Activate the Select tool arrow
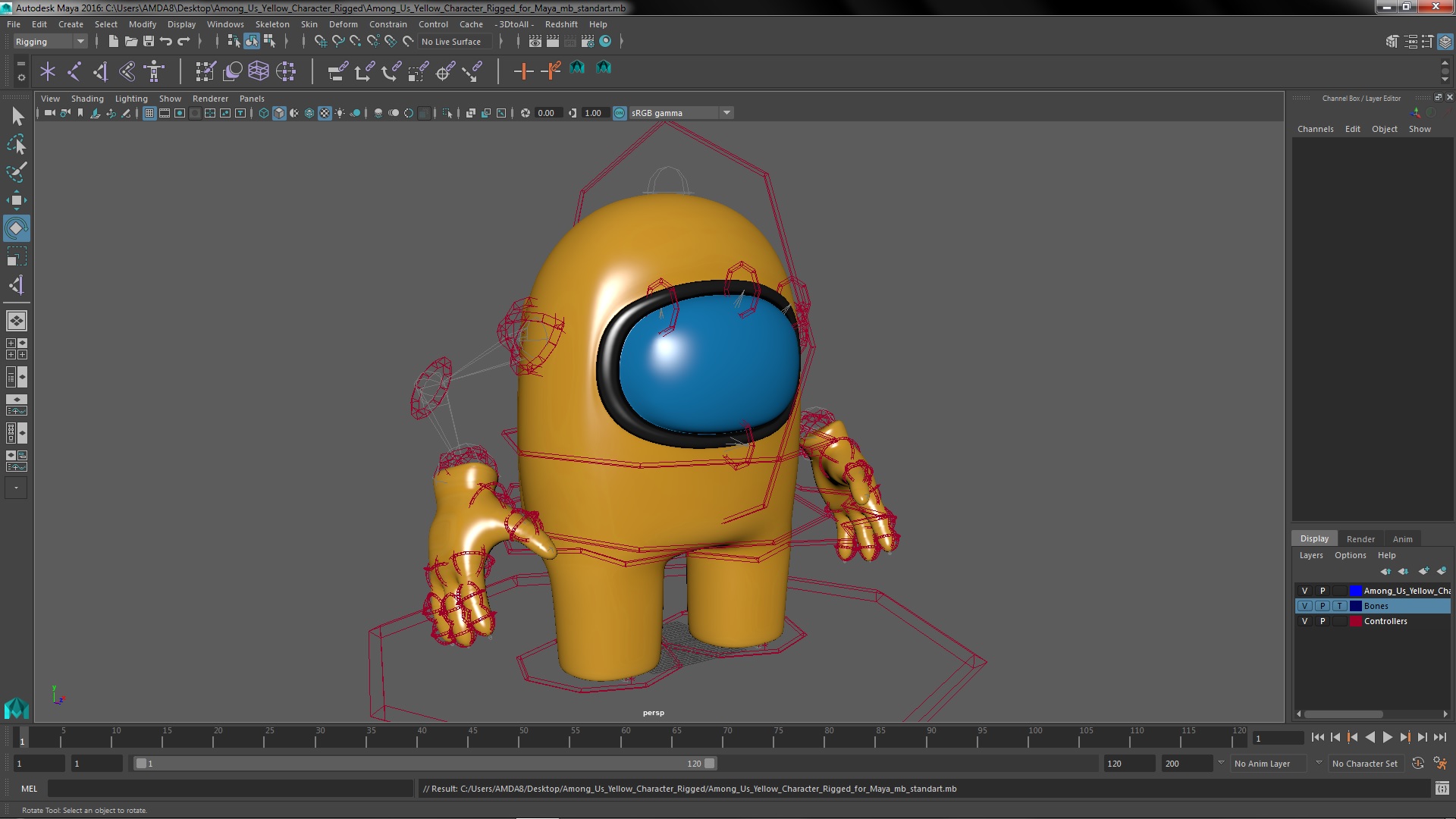Screen dimensions: 1456x819 (x=17, y=116)
